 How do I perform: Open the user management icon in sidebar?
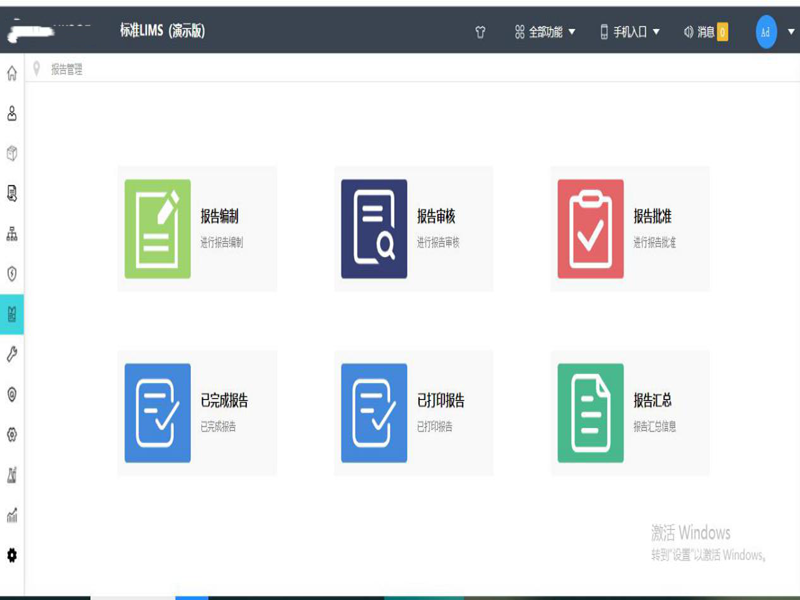(12, 113)
